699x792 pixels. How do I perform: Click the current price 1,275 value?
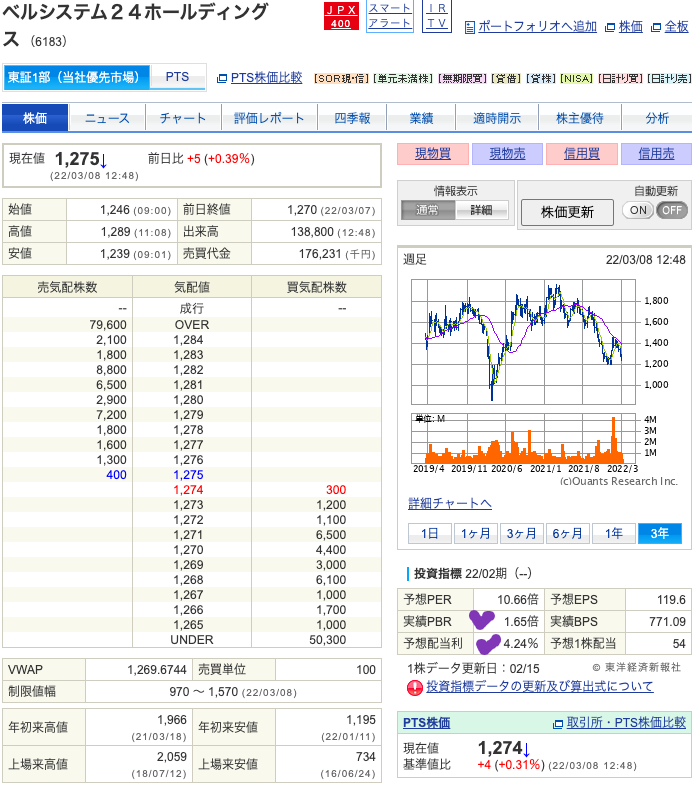[x=77, y=159]
